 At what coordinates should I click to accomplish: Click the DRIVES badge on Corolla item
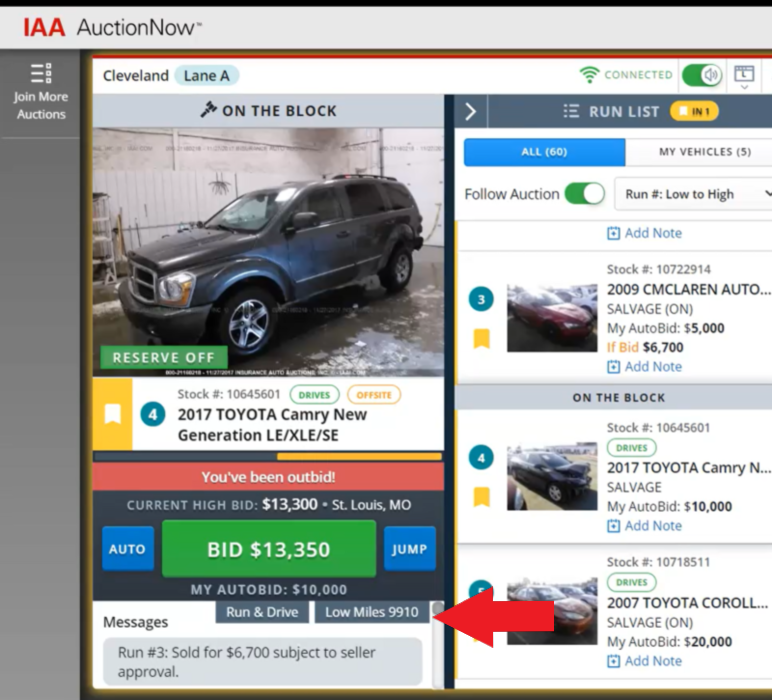(x=631, y=582)
